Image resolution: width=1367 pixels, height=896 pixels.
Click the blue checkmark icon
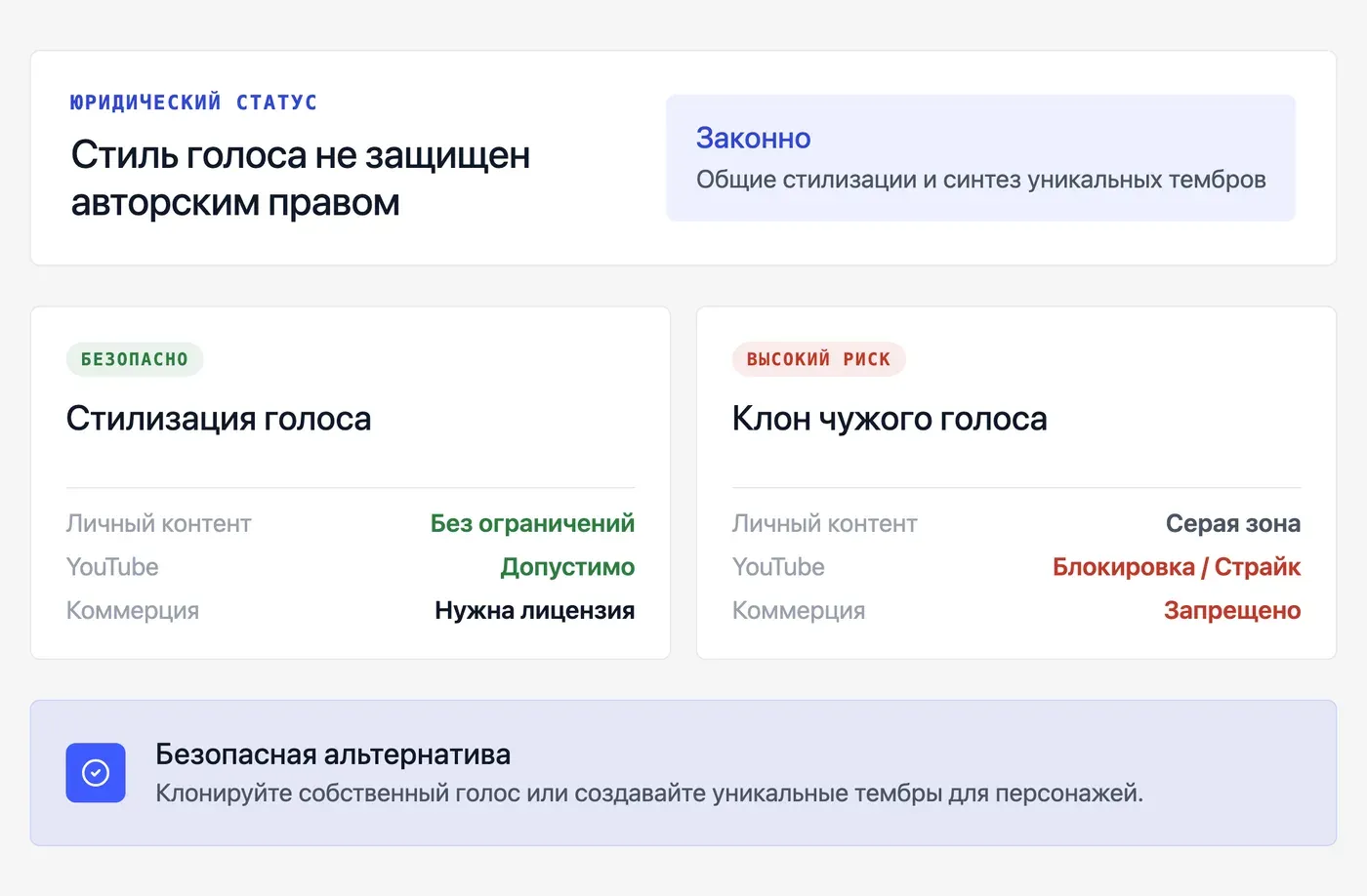tap(96, 773)
